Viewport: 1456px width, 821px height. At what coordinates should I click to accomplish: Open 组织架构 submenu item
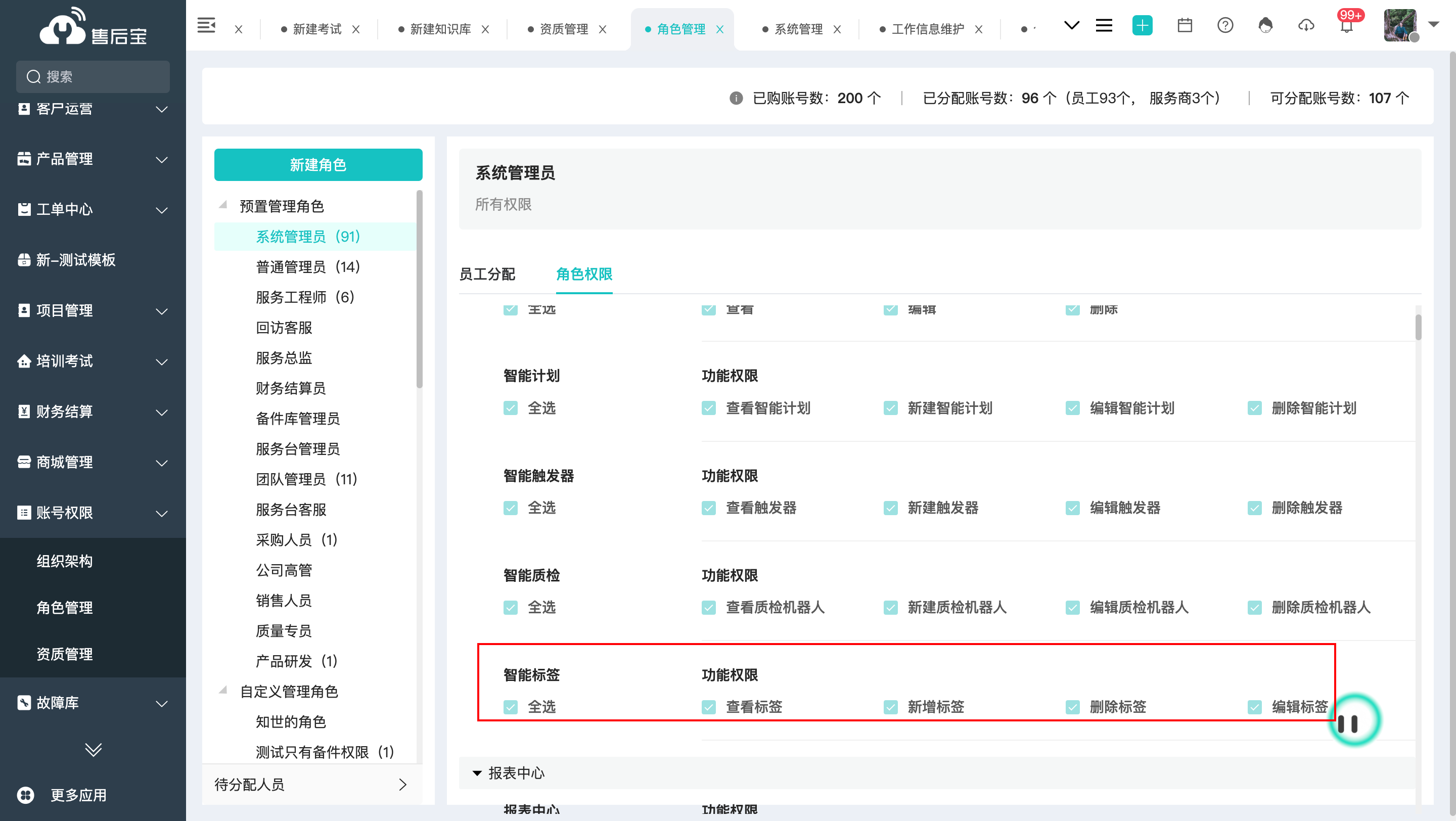64,561
